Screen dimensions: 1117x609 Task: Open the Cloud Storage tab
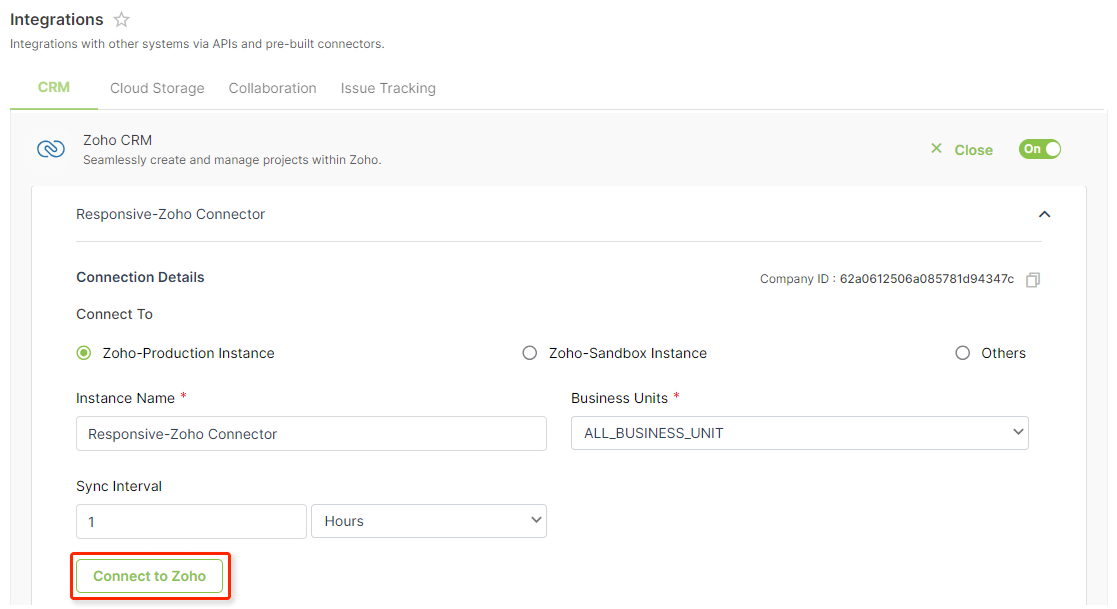[x=157, y=88]
